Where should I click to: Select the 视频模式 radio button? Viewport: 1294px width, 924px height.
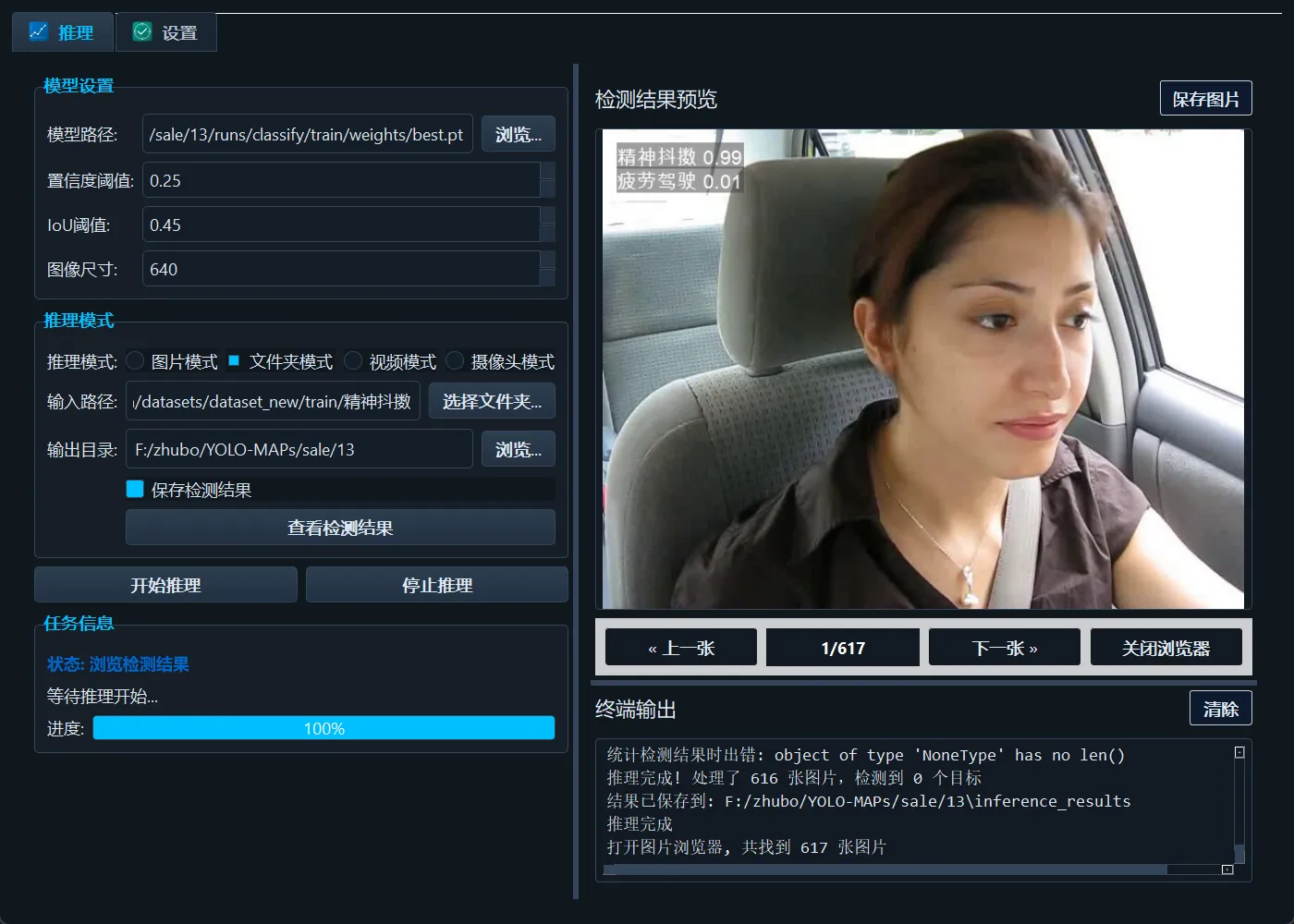pyautogui.click(x=353, y=361)
